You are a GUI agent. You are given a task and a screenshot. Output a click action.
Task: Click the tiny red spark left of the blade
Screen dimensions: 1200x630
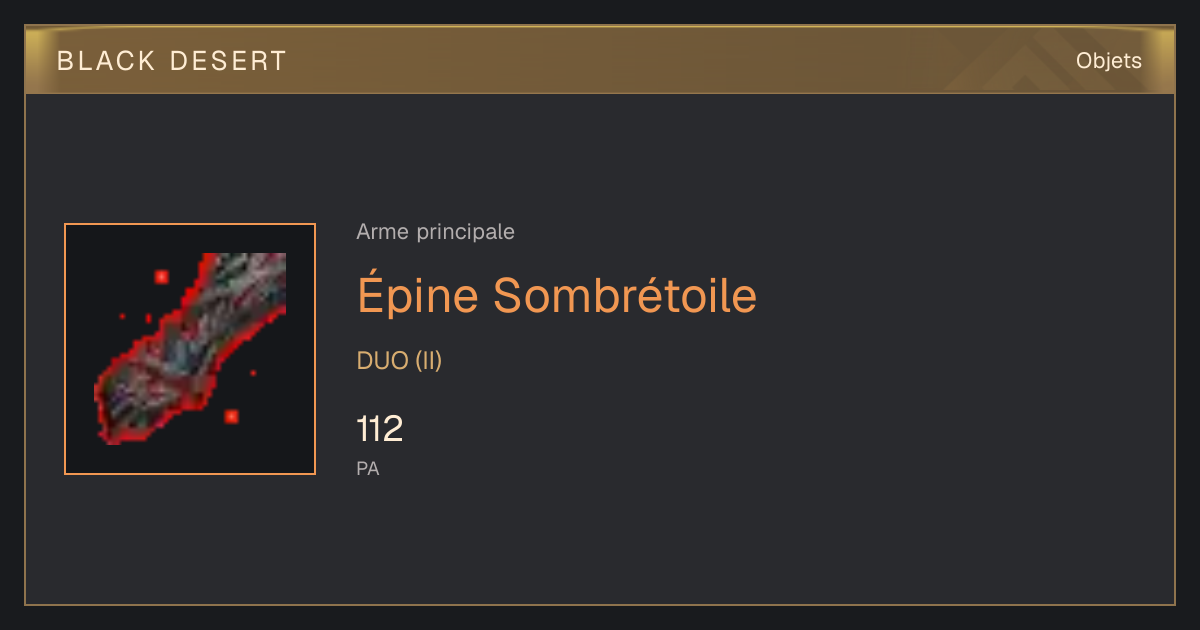(122, 316)
